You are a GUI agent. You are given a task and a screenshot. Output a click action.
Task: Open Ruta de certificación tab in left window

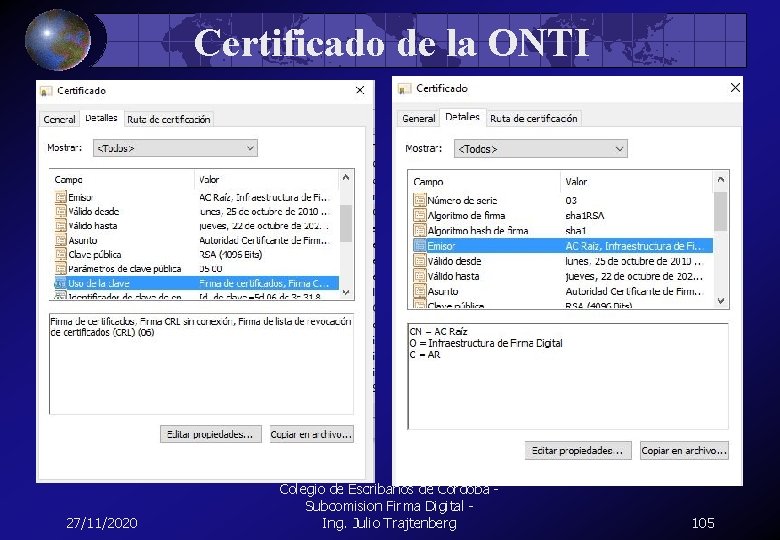[x=169, y=119]
